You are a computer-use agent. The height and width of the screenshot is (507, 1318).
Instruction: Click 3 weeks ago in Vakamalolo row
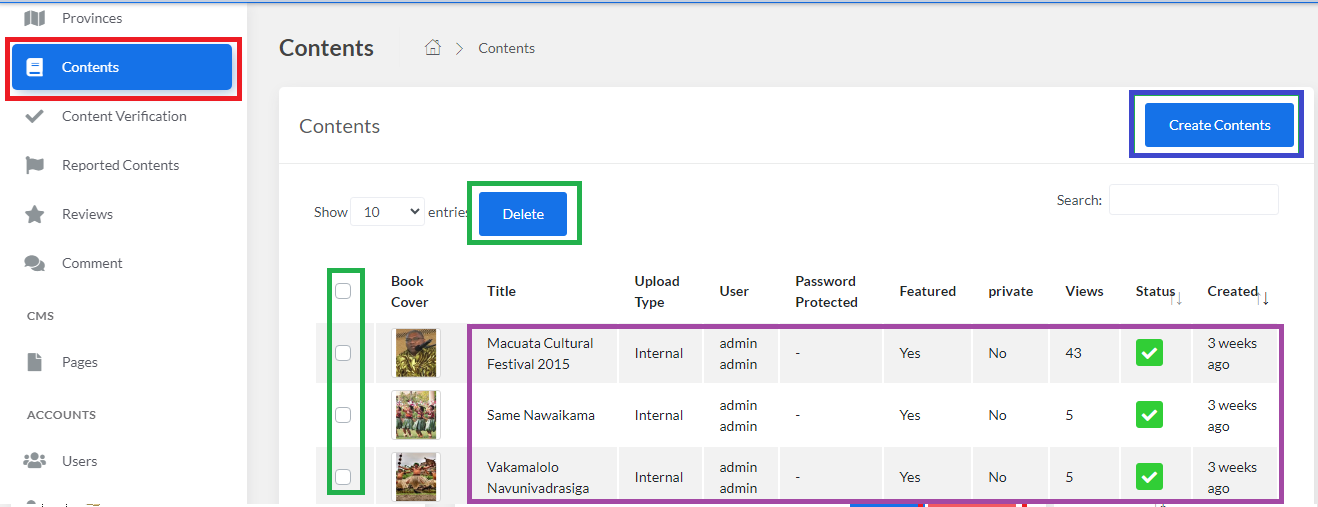[x=1232, y=477]
